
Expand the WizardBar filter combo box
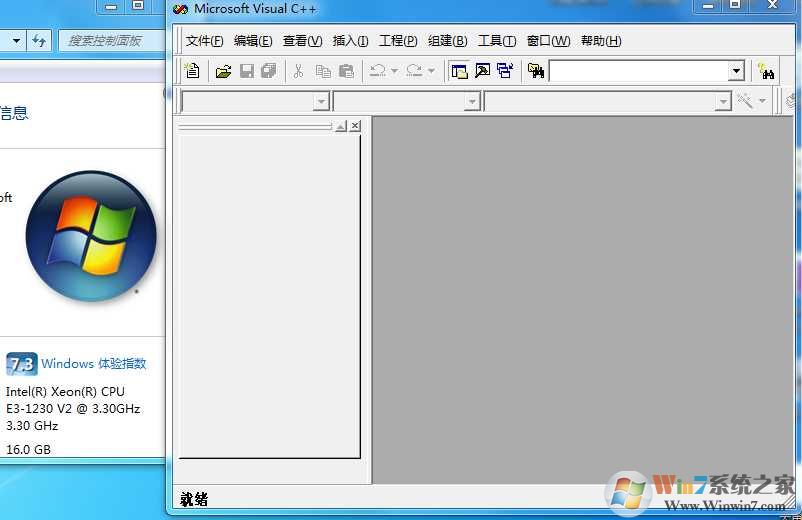pyautogui.click(x=472, y=101)
